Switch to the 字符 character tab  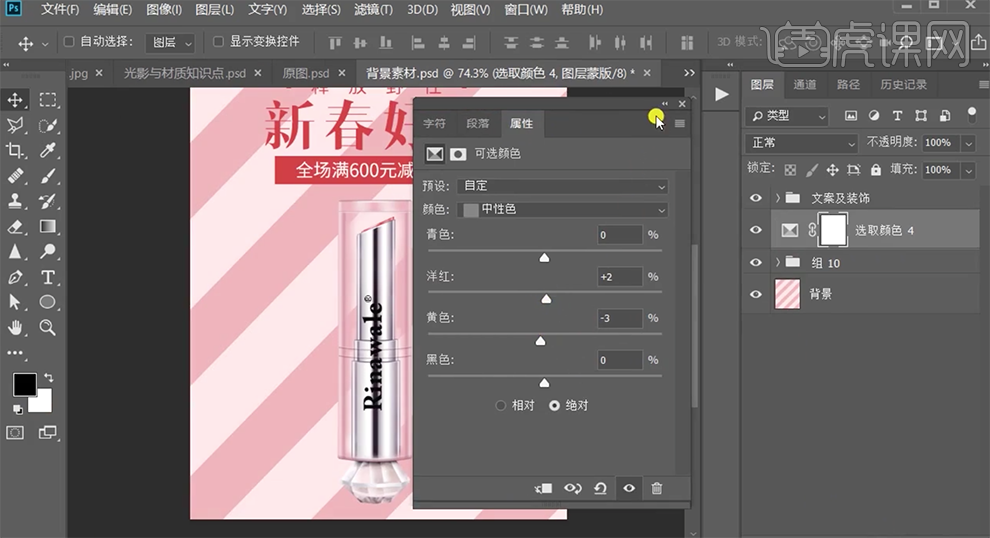coord(434,124)
